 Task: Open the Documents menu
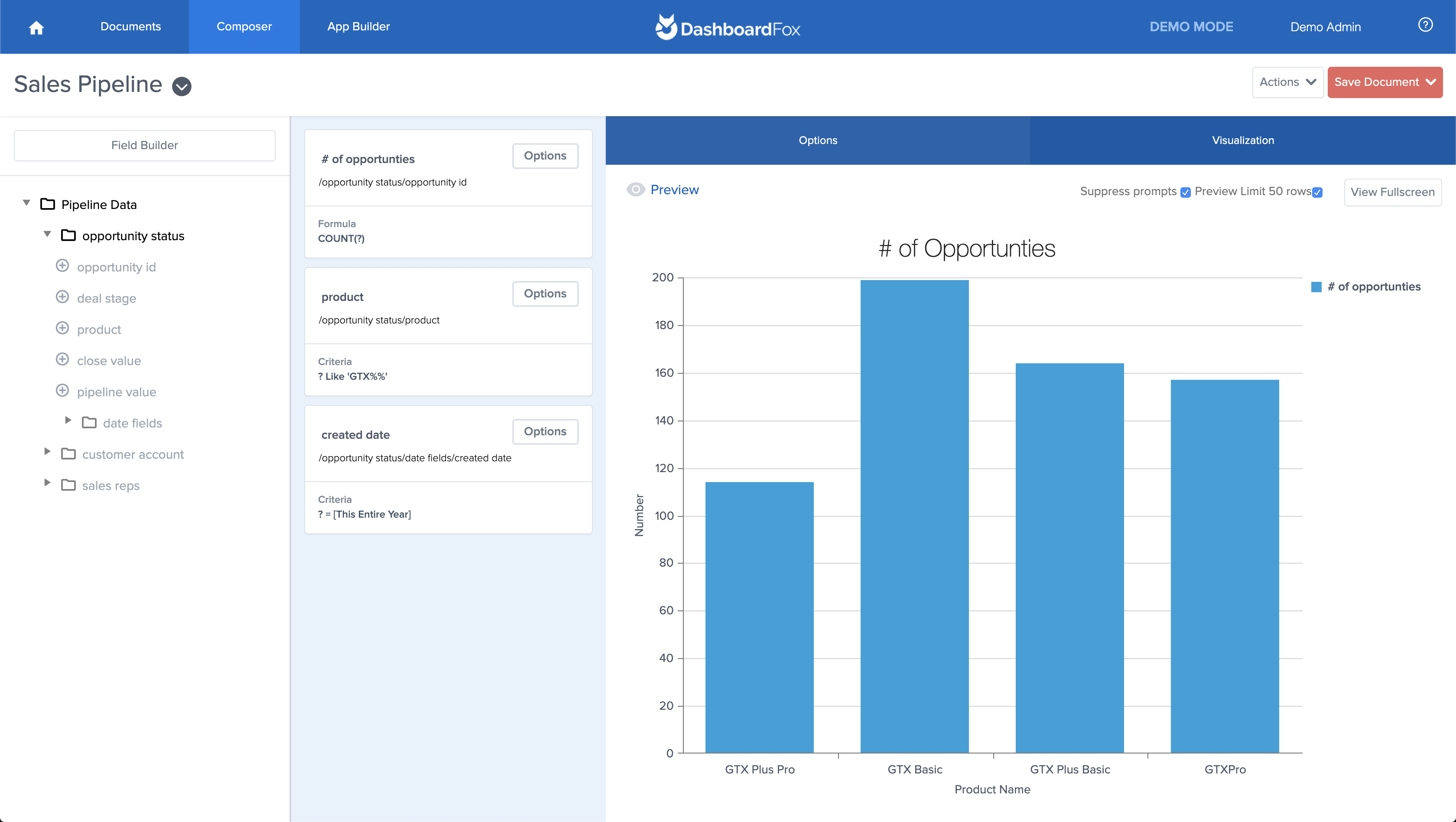pyautogui.click(x=130, y=26)
